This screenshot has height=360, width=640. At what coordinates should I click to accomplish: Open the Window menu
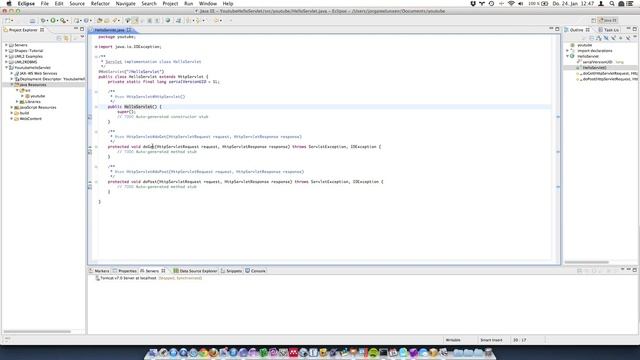pos(208,3)
